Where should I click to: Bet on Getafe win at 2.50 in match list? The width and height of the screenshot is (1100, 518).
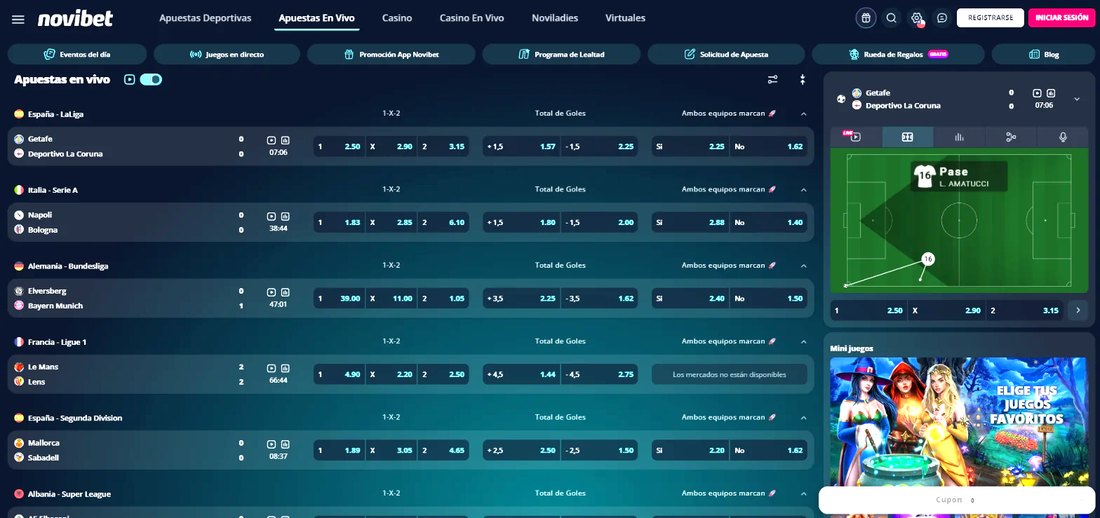(x=339, y=147)
